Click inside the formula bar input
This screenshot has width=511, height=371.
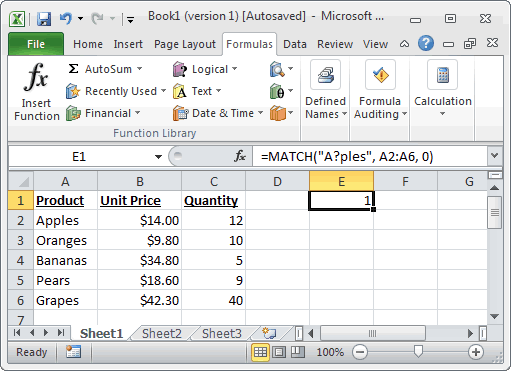point(370,156)
